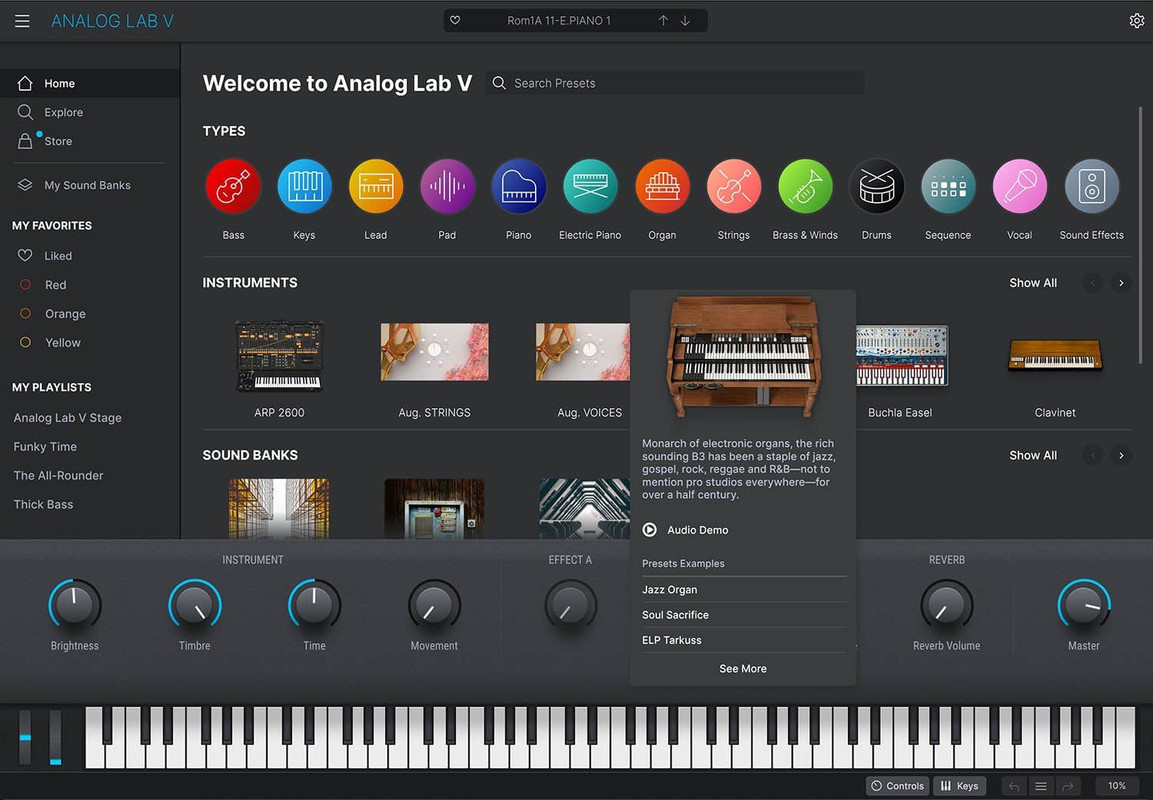Screen dimensions: 1153x800
Task: Click the undo arrow in status bar
Action: [x=1014, y=786]
